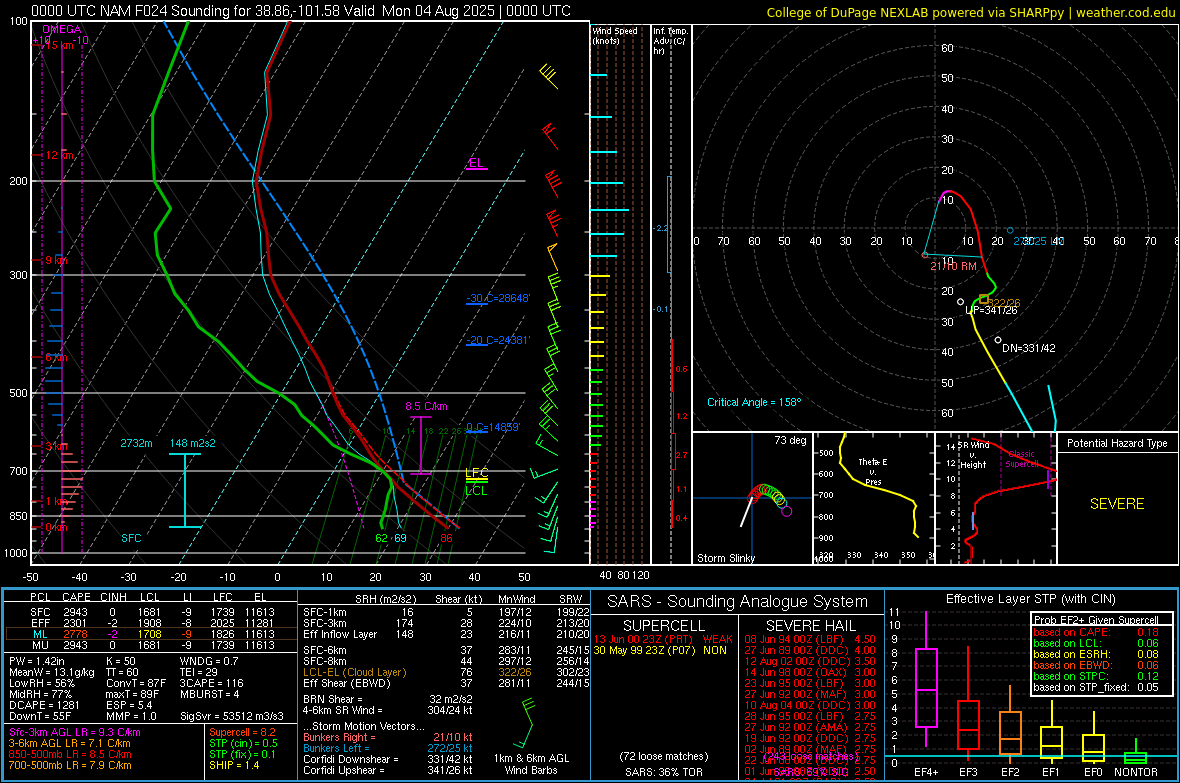Click the PW = 1.42in value
Viewport: 1180px width, 783px height.
coord(37,661)
